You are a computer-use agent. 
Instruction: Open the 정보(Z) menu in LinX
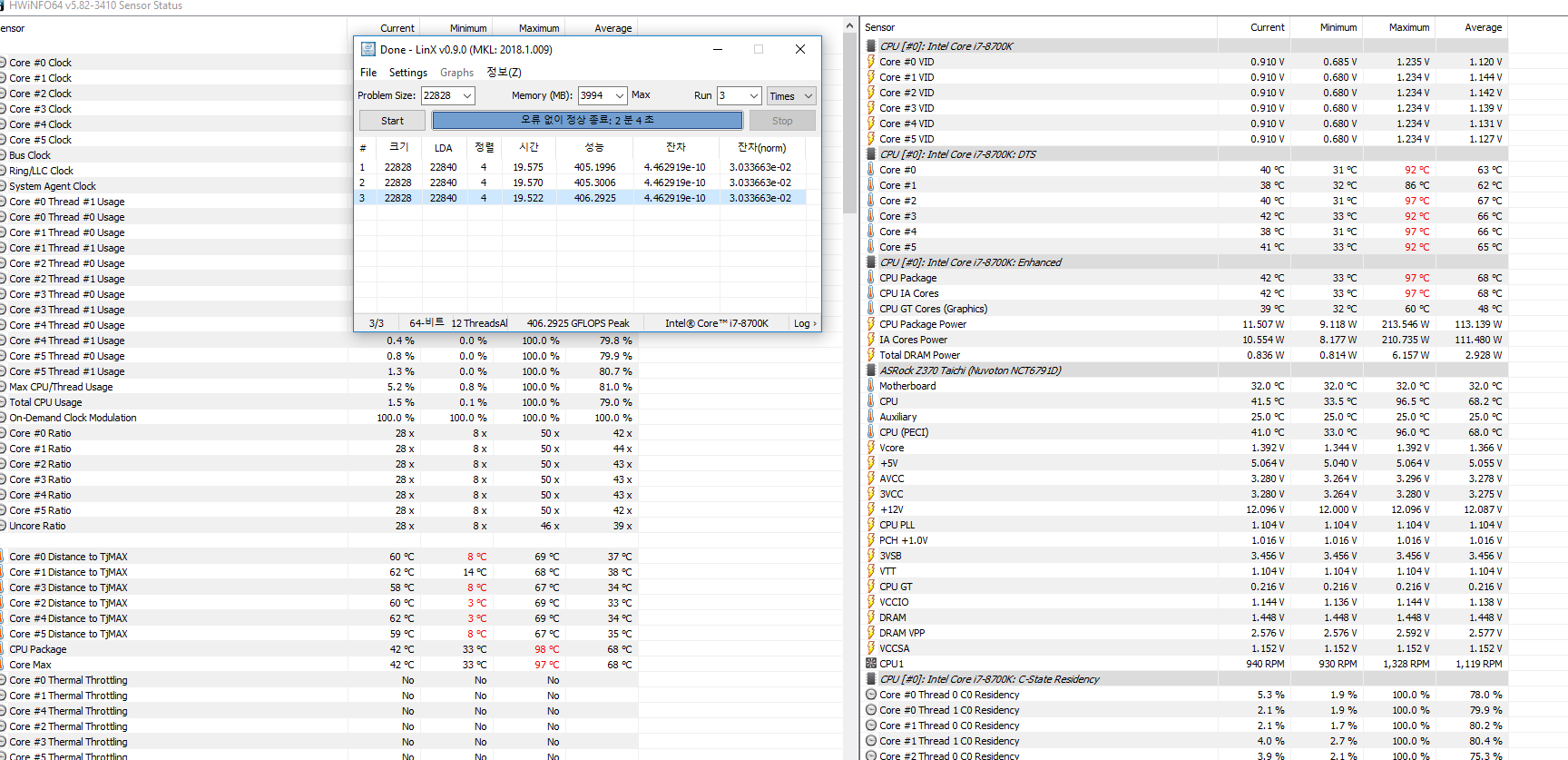(504, 73)
